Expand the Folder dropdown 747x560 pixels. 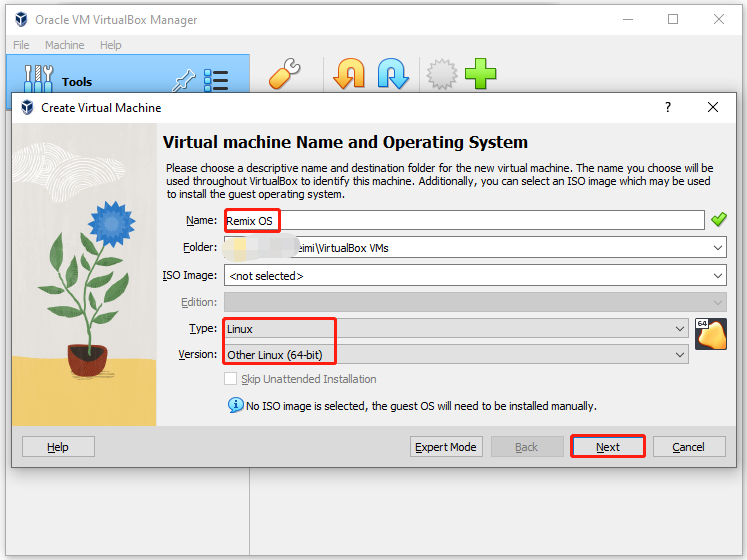click(x=718, y=247)
